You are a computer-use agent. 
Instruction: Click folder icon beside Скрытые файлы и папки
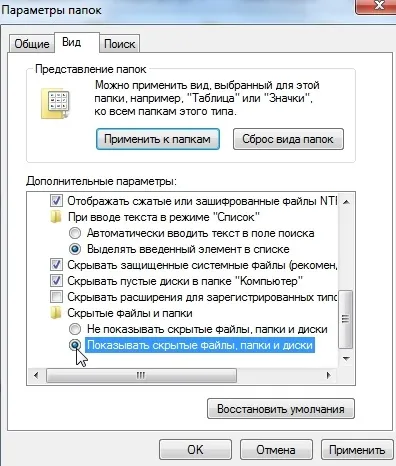(56, 313)
